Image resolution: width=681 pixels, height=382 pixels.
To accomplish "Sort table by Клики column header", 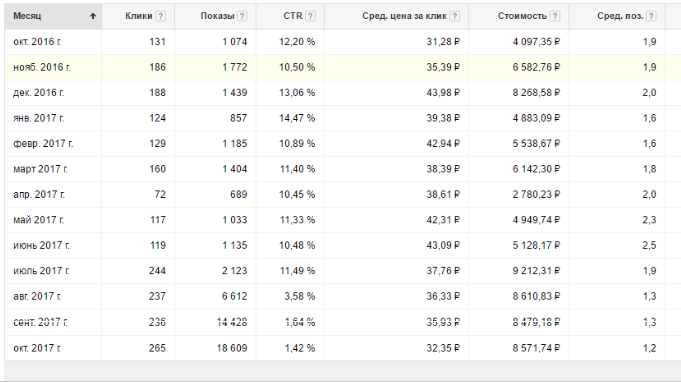I will pyautogui.click(x=139, y=16).
